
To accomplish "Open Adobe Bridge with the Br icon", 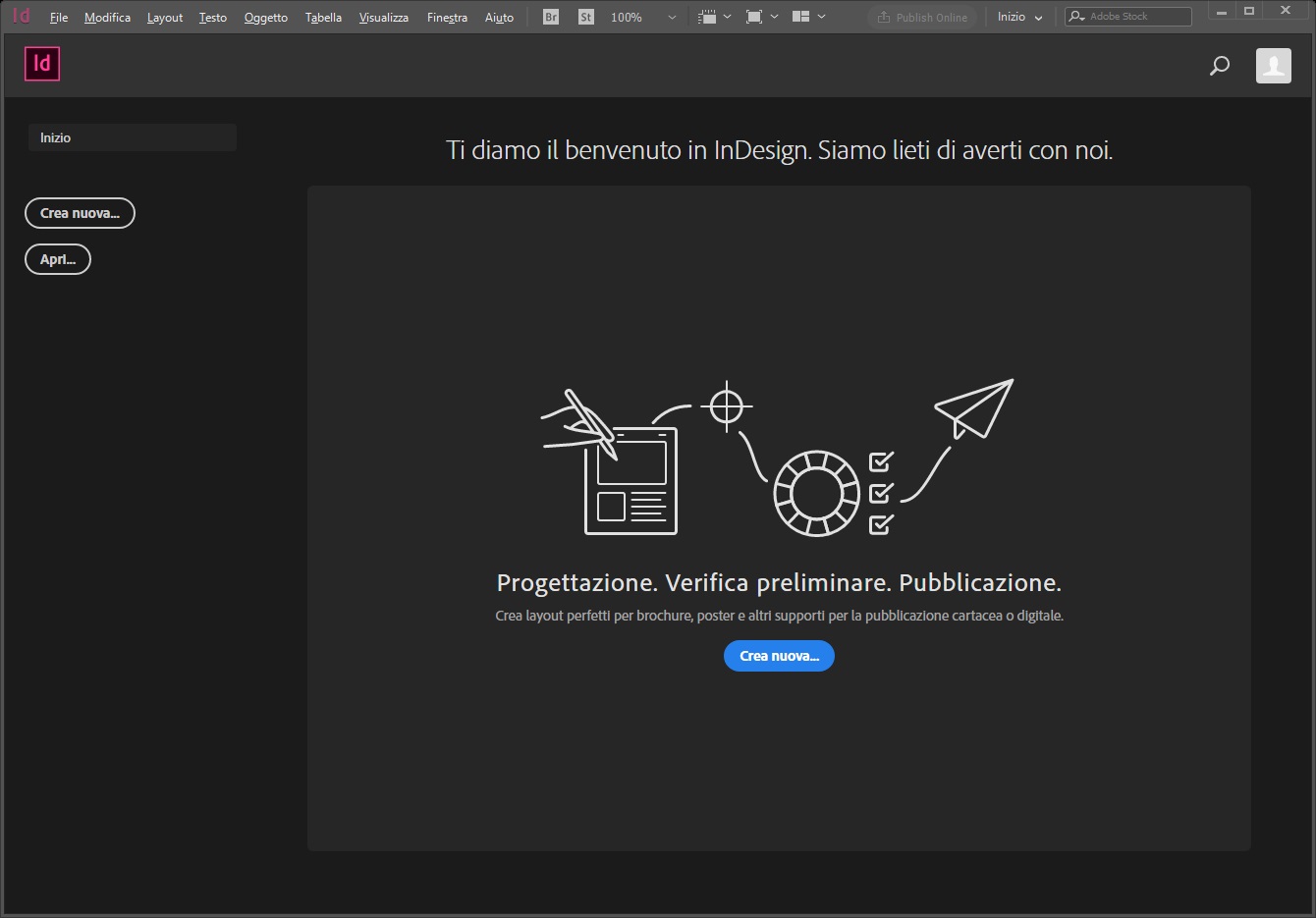I will click(551, 17).
